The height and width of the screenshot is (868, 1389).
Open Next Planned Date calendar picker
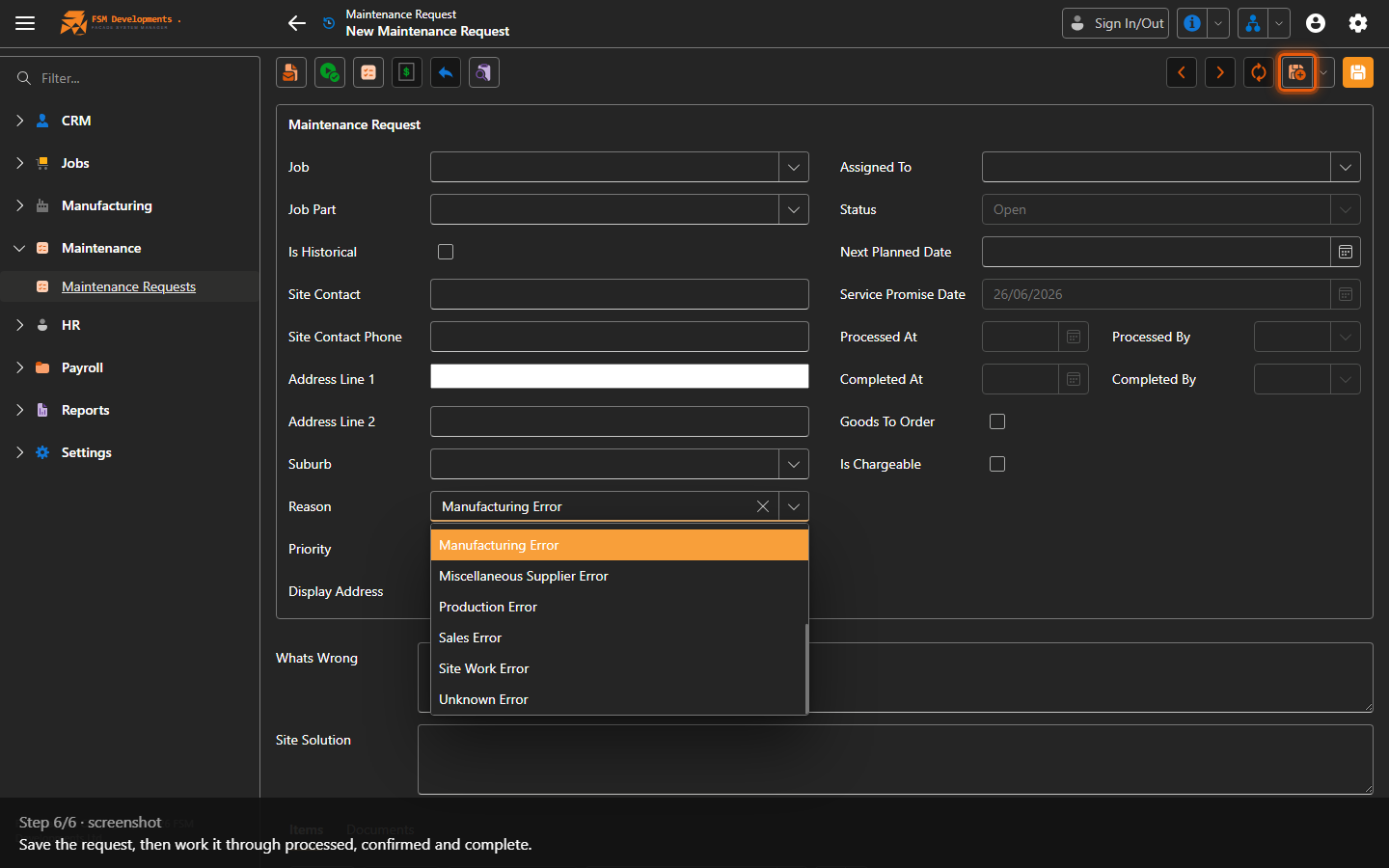click(1346, 252)
